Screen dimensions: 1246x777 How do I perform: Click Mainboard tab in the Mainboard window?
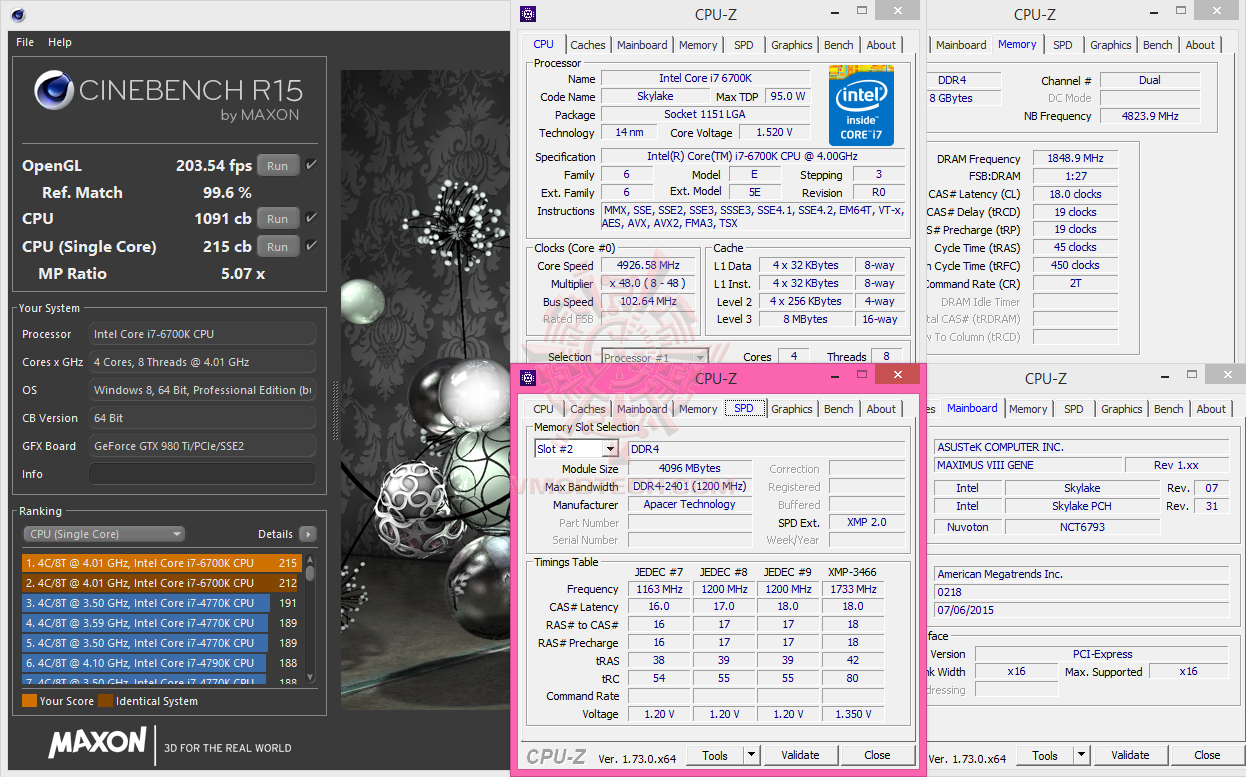pos(972,408)
